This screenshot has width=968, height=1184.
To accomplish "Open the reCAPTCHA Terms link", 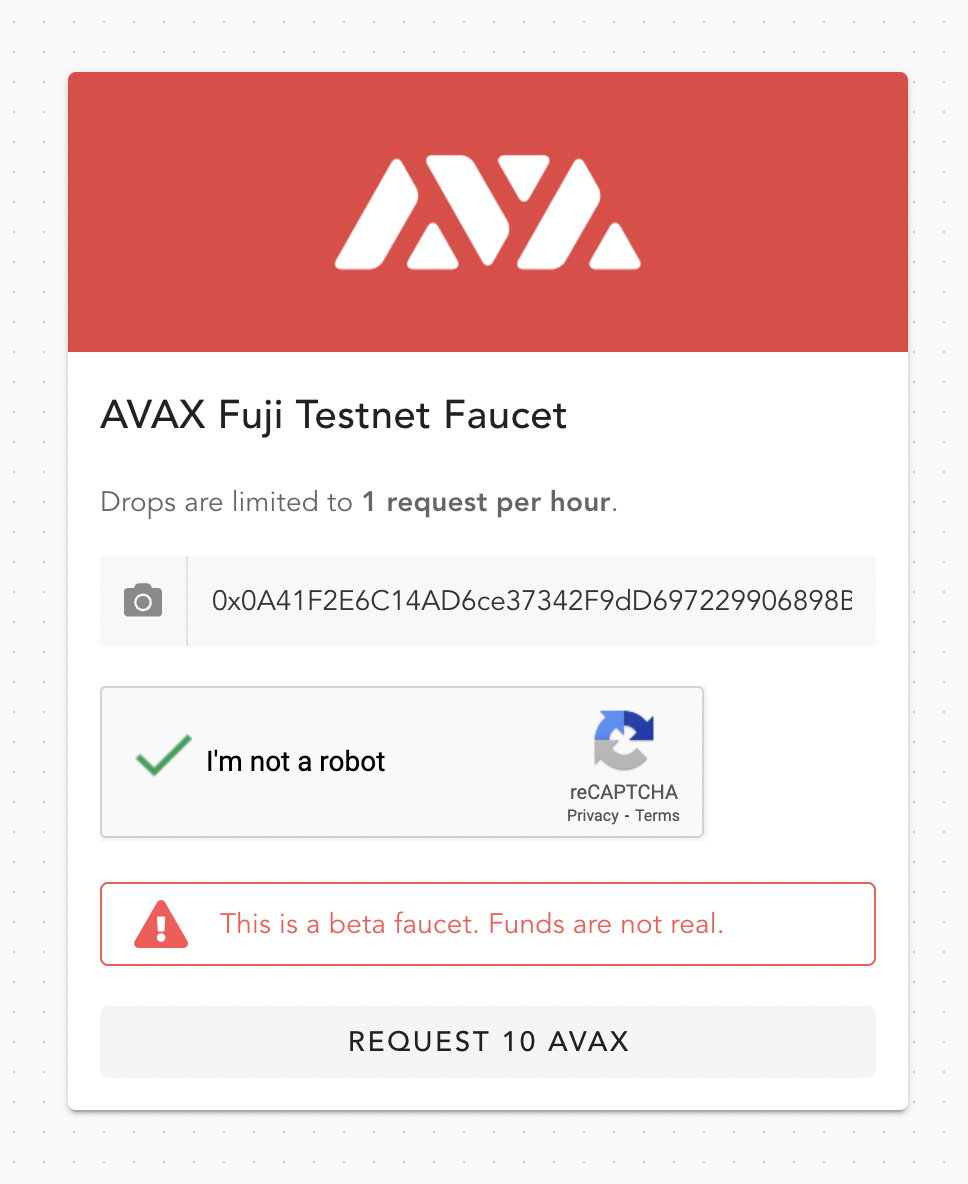I will [x=657, y=816].
